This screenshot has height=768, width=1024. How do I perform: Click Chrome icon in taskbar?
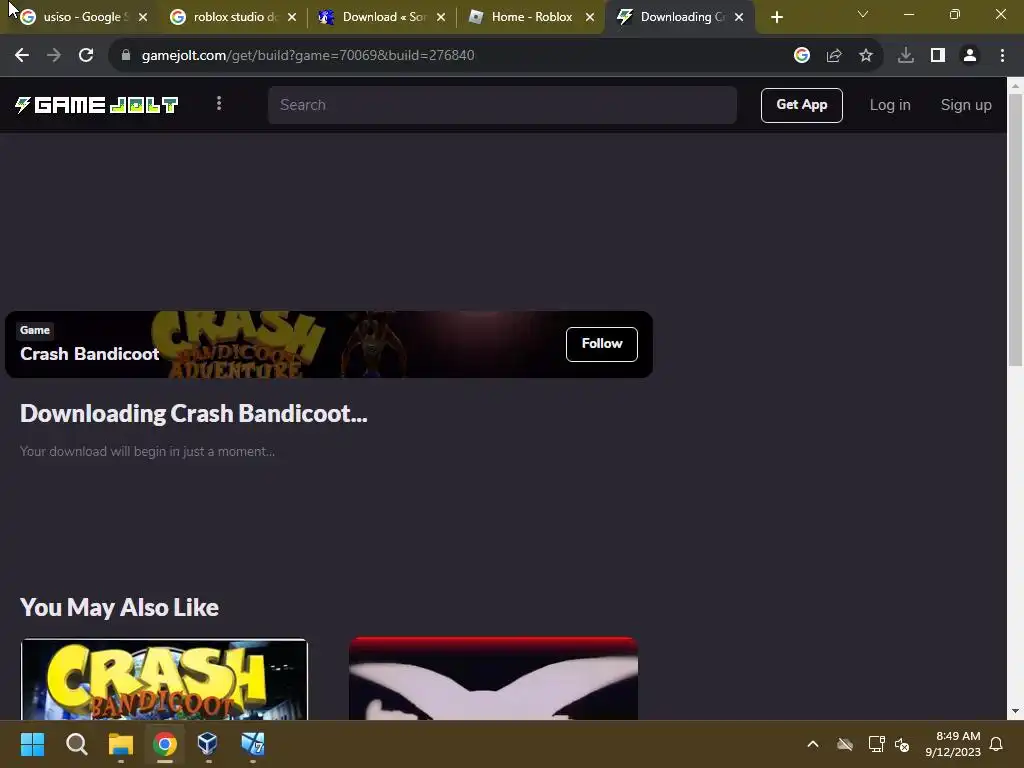tap(165, 744)
